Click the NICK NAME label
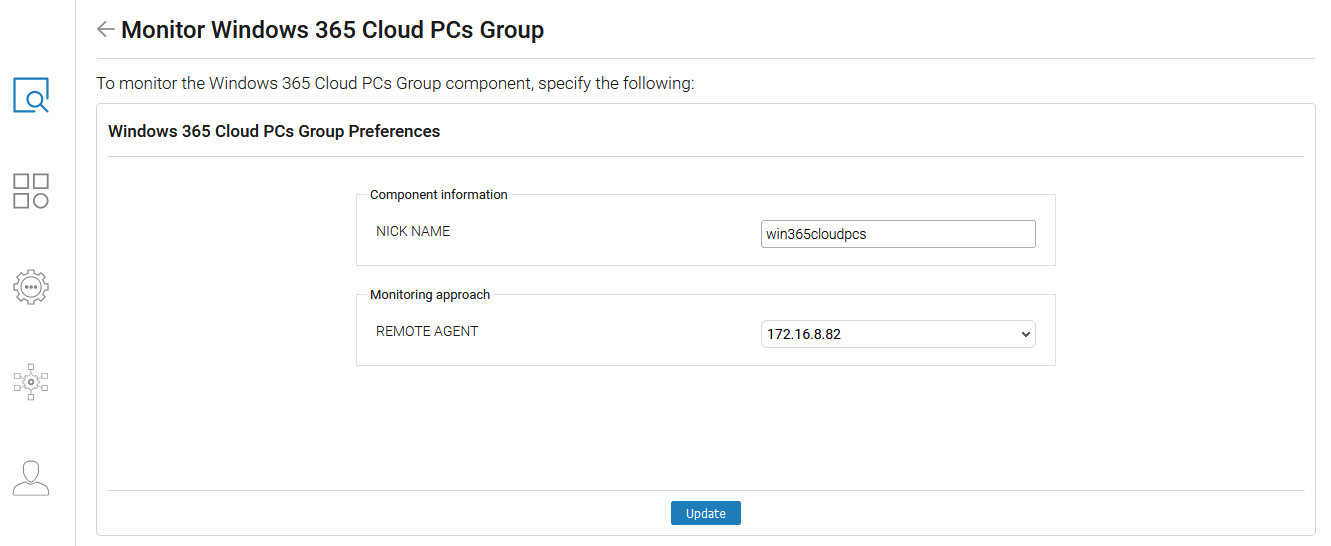1331x546 pixels. pyautogui.click(x=413, y=231)
